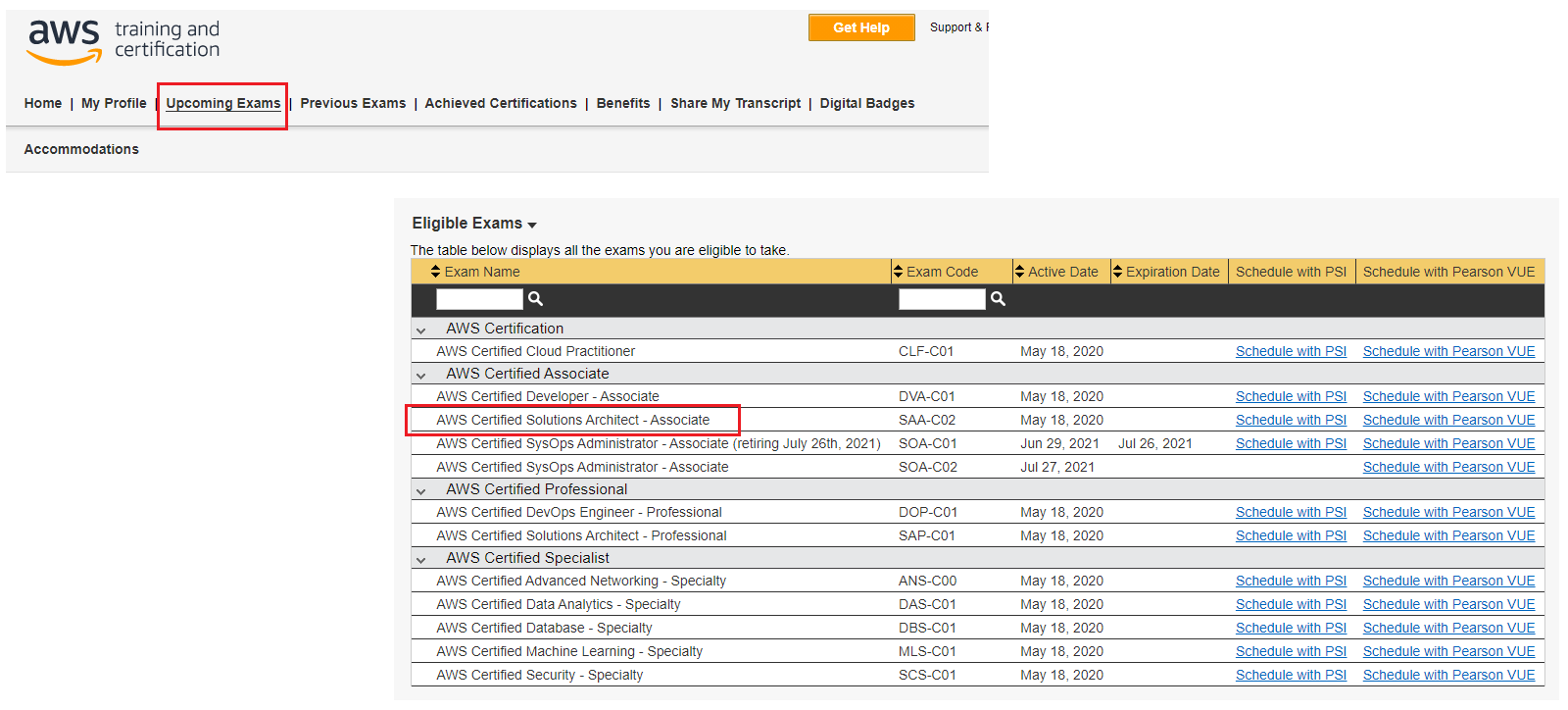Schedule DOP-C01 exam with PSI
Viewport: 1568px width, 710px height.
[1291, 512]
